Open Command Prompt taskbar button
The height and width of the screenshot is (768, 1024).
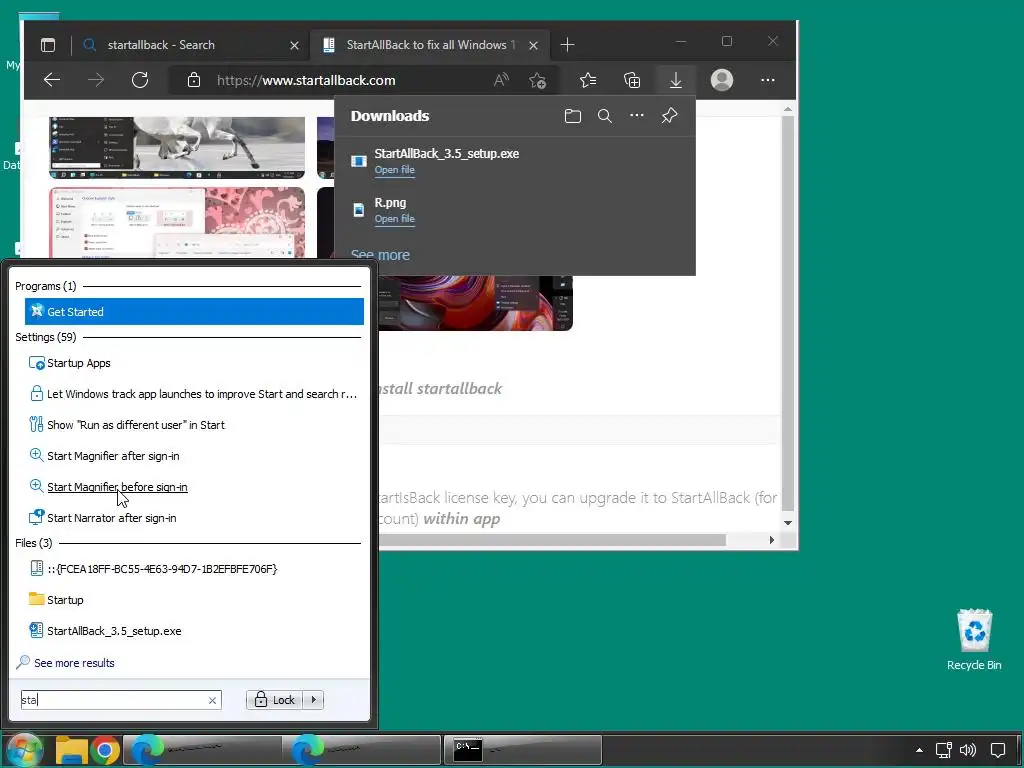pyautogui.click(x=522, y=750)
